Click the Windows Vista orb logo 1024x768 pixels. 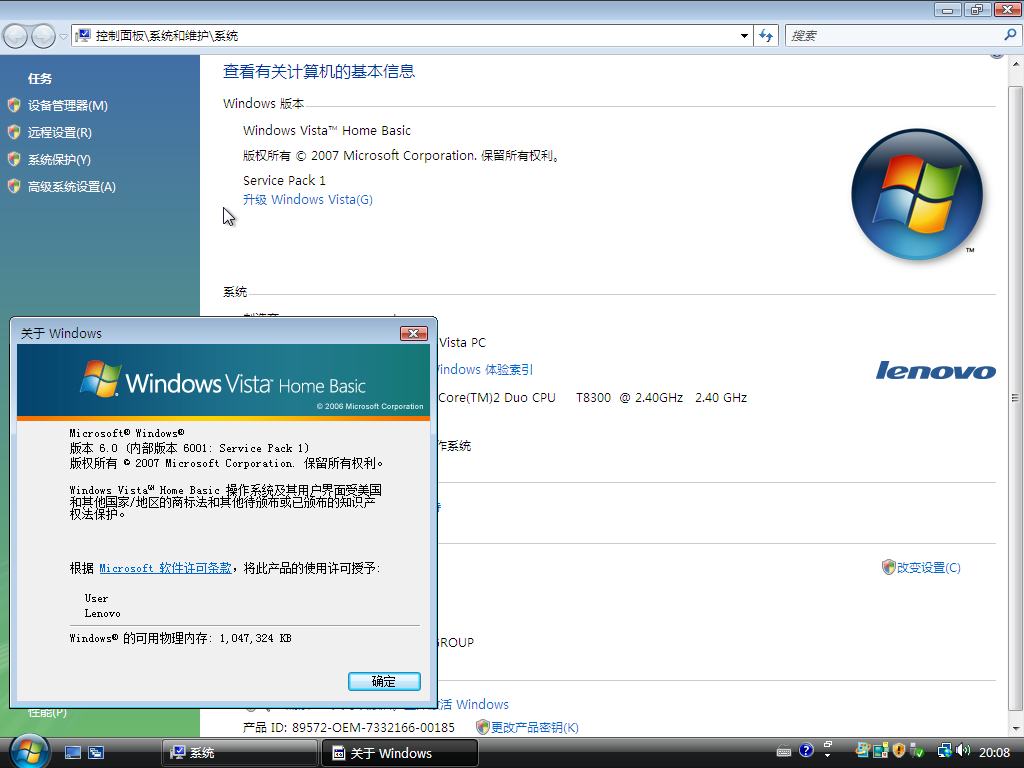[x=917, y=195]
